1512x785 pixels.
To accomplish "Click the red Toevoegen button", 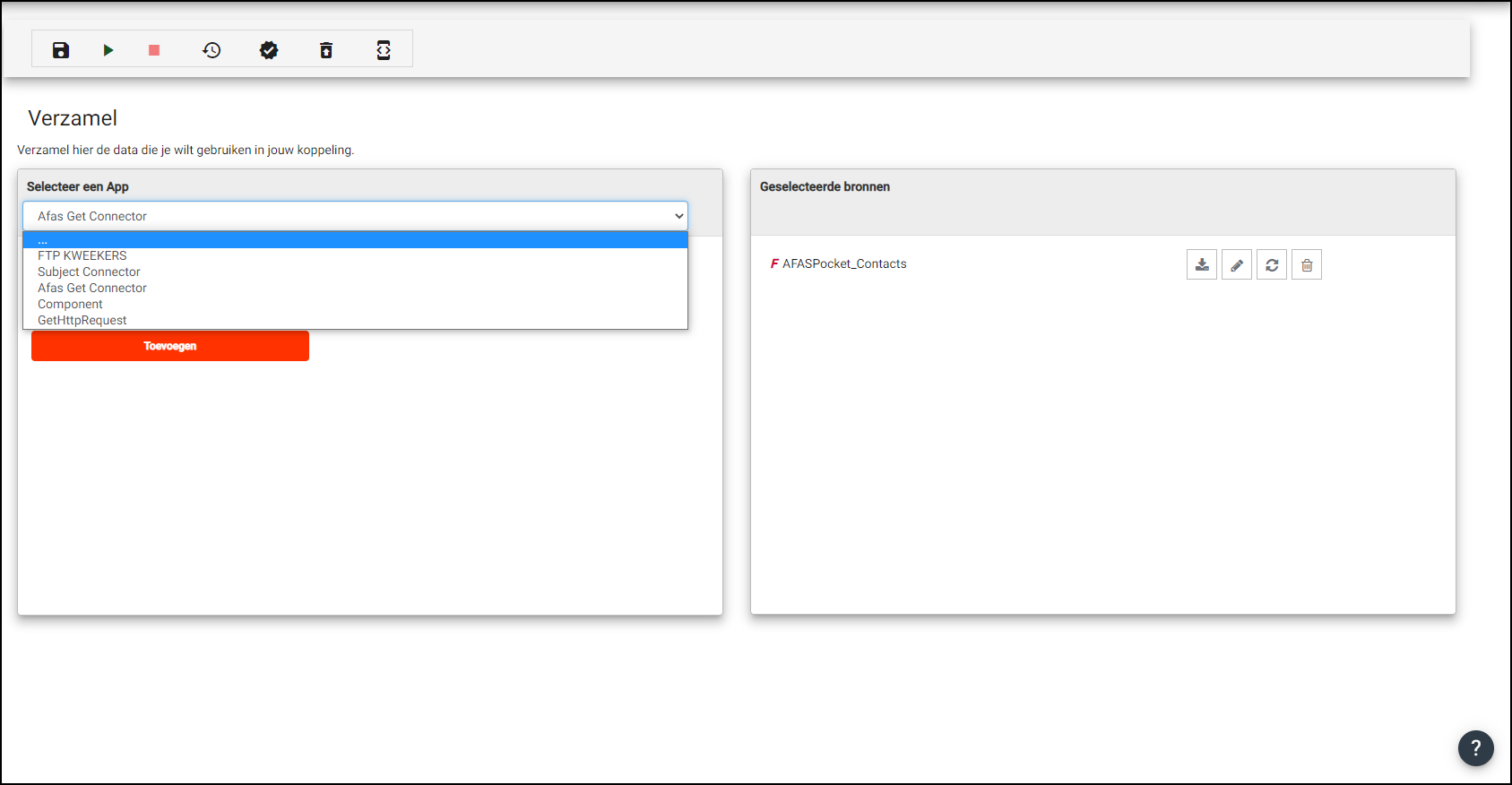I will pos(170,346).
